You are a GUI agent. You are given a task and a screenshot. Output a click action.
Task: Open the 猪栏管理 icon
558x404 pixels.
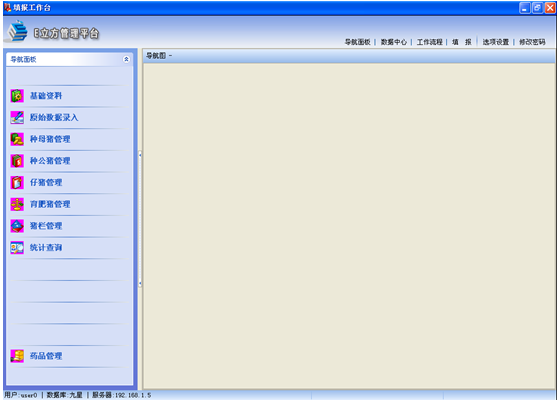[17, 226]
